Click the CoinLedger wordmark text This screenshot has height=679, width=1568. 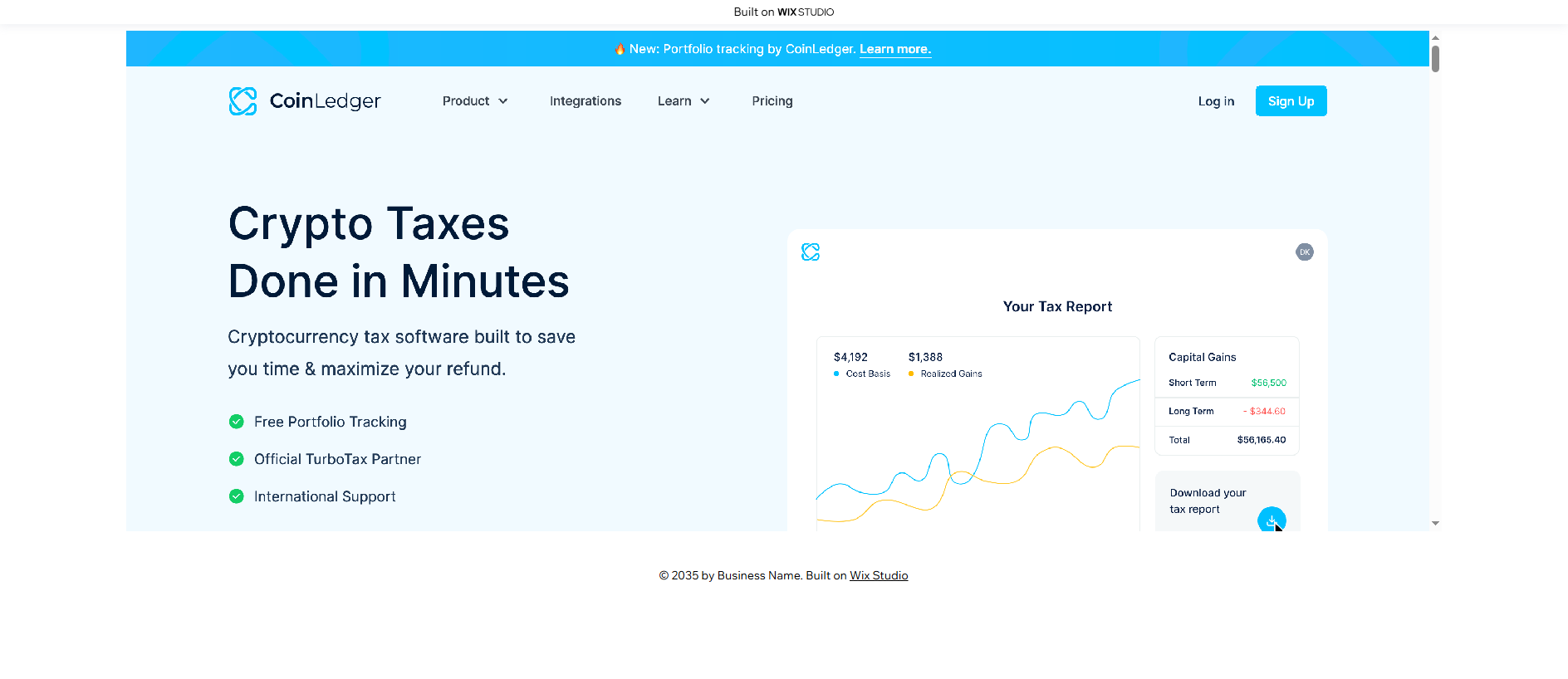click(325, 101)
